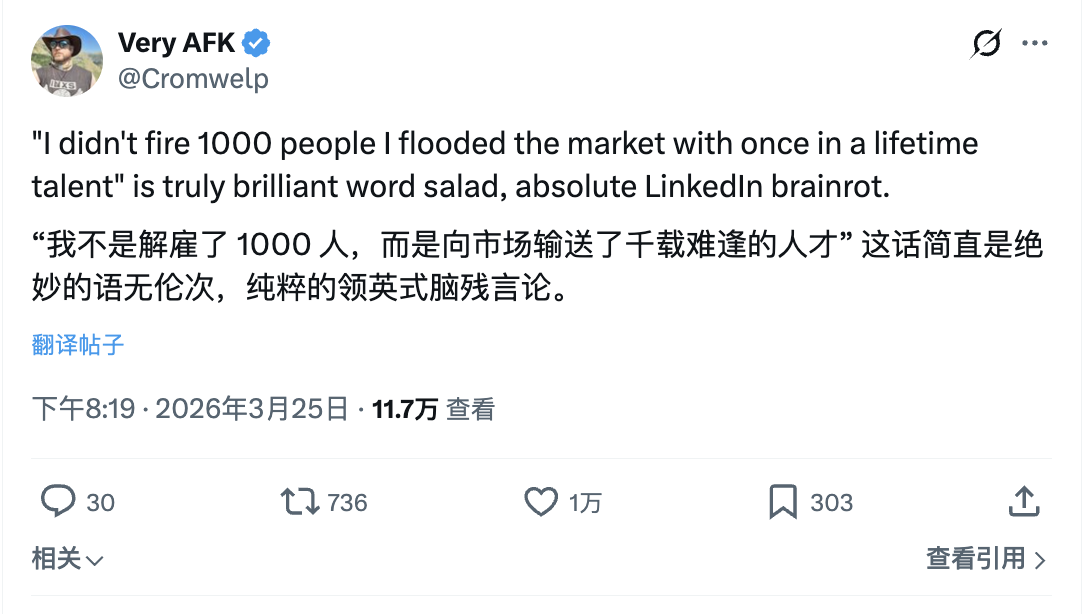Image resolution: width=1082 pixels, height=614 pixels.
Task: Click the display name Very AFK
Action: [x=177, y=44]
